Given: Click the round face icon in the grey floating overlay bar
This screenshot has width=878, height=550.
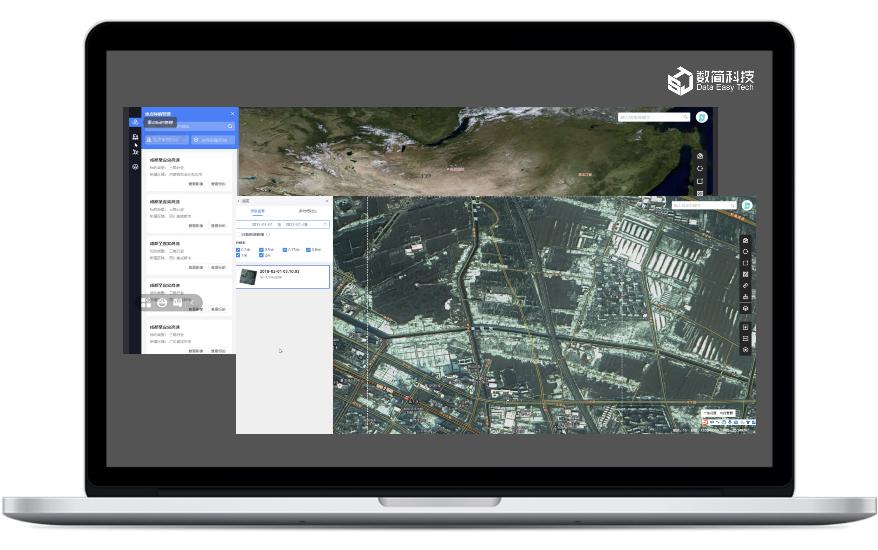Looking at the screenshot, I should coord(162,303).
